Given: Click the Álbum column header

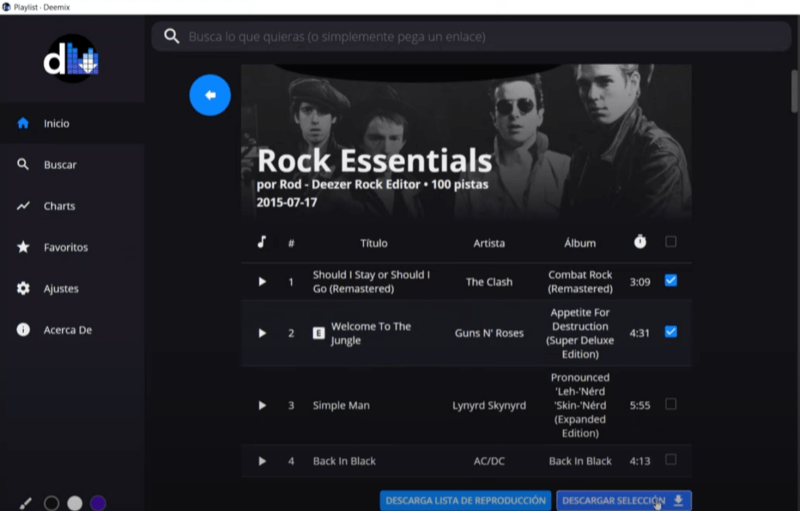Looking at the screenshot, I should 580,243.
